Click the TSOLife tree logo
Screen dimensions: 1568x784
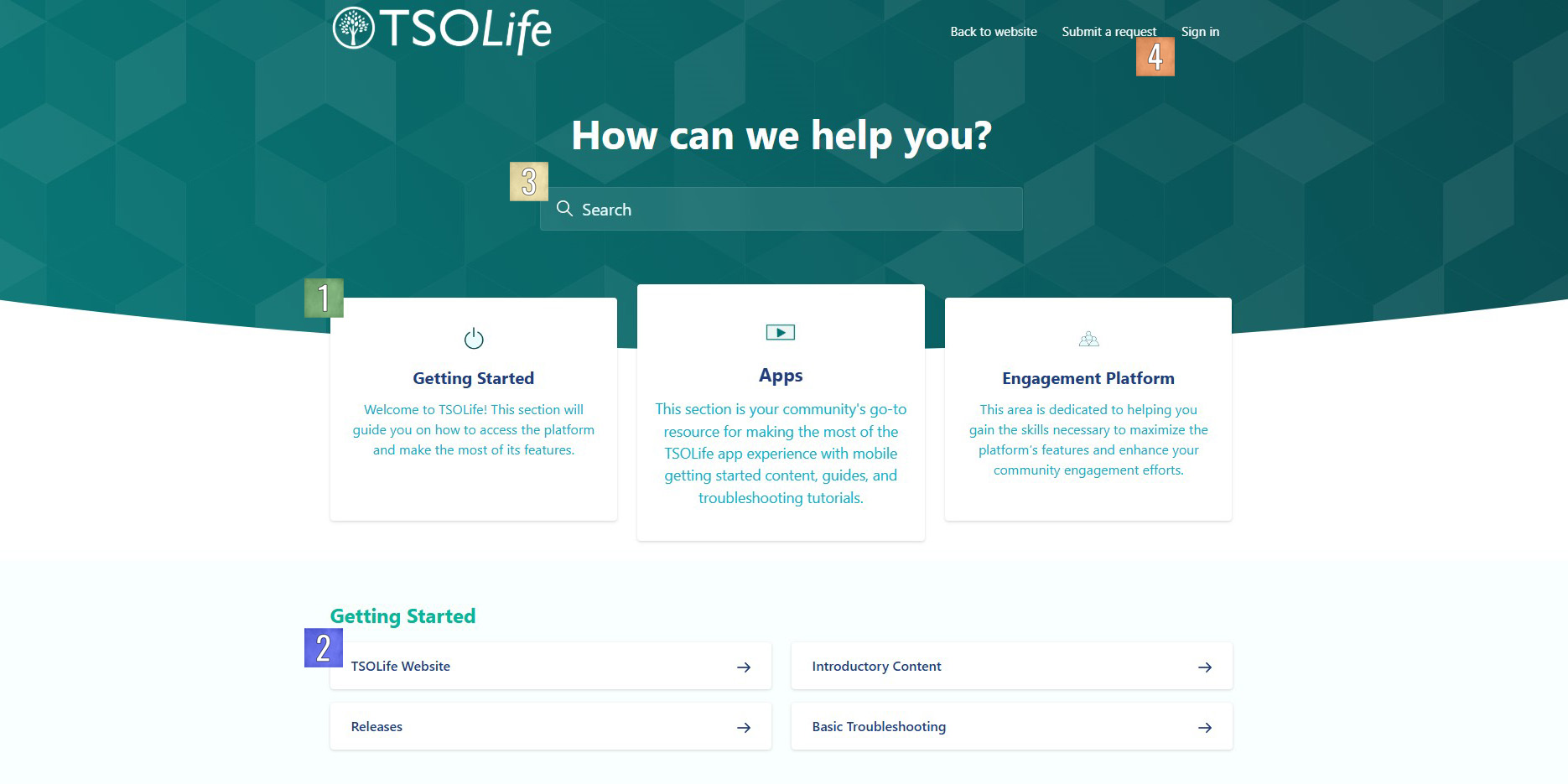pyautogui.click(x=353, y=28)
